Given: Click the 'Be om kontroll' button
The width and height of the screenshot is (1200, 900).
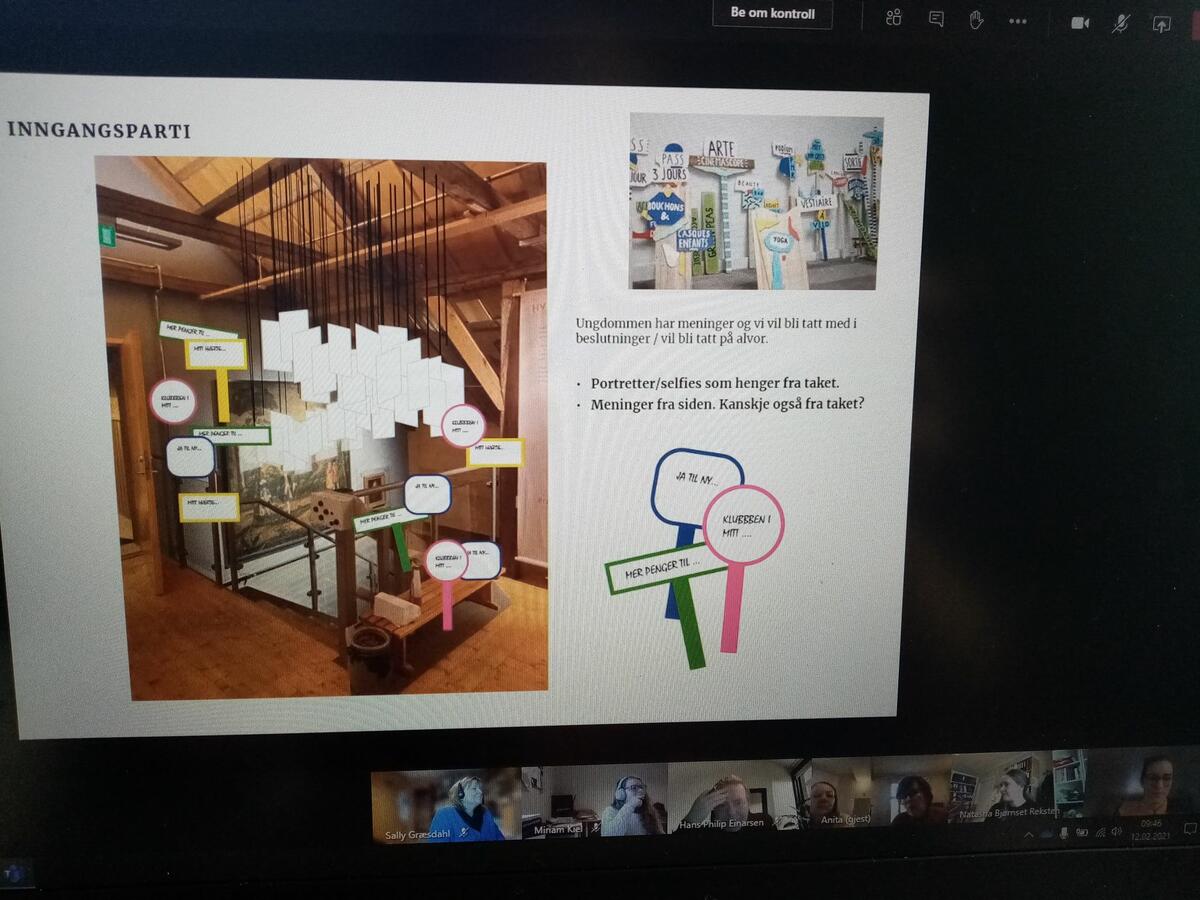Looking at the screenshot, I should tap(772, 14).
